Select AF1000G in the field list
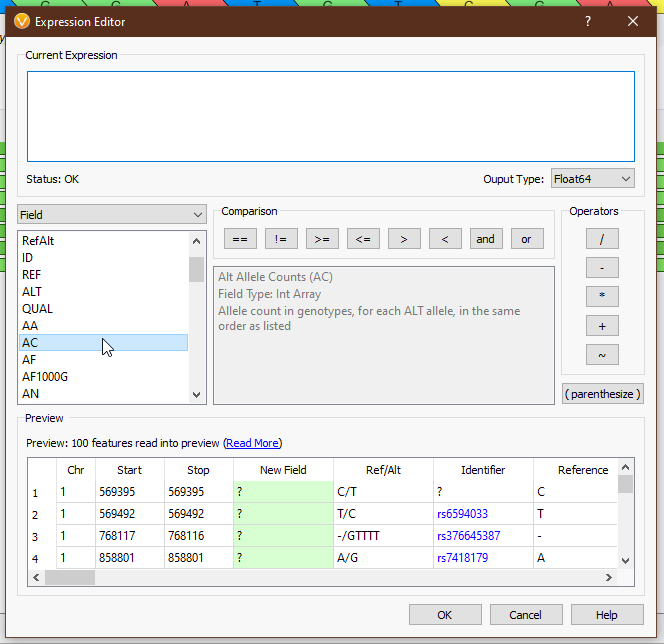Image resolution: width=664 pixels, height=644 pixels. pyautogui.click(x=103, y=376)
